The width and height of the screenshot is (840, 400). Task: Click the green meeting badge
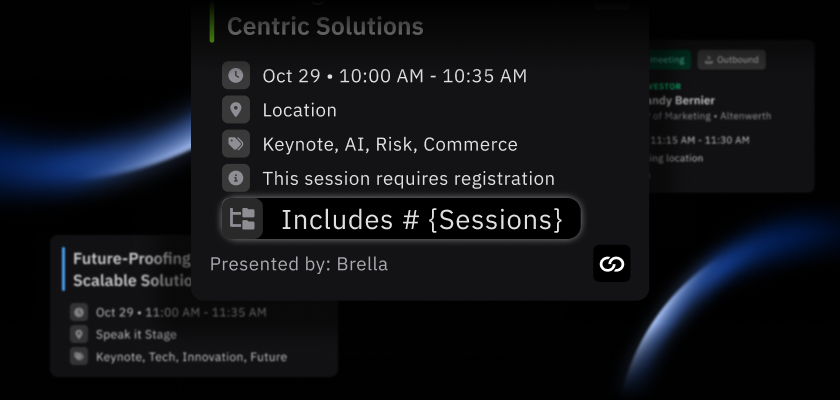click(667, 60)
